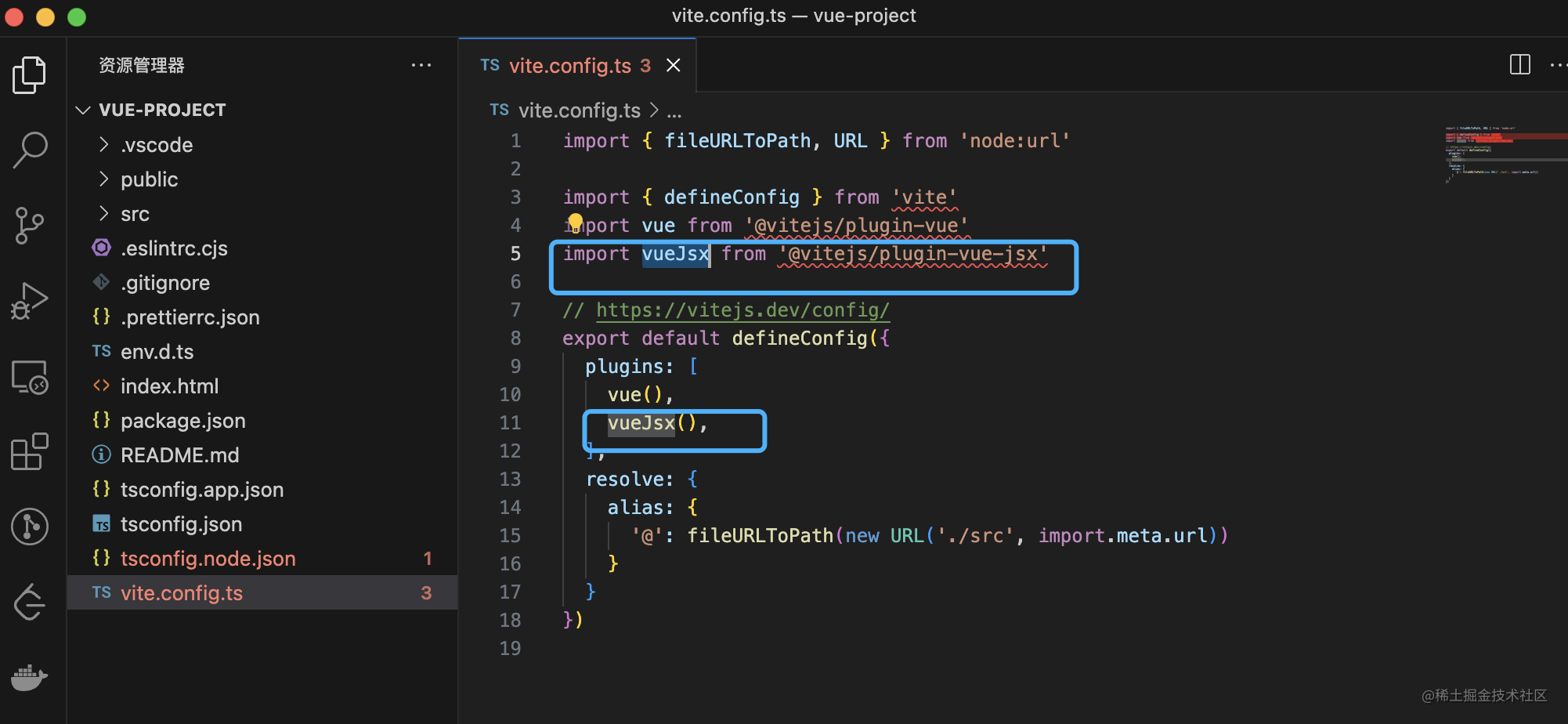The image size is (1568, 724).
Task: Open .gitignore in the explorer
Action: click(x=165, y=283)
